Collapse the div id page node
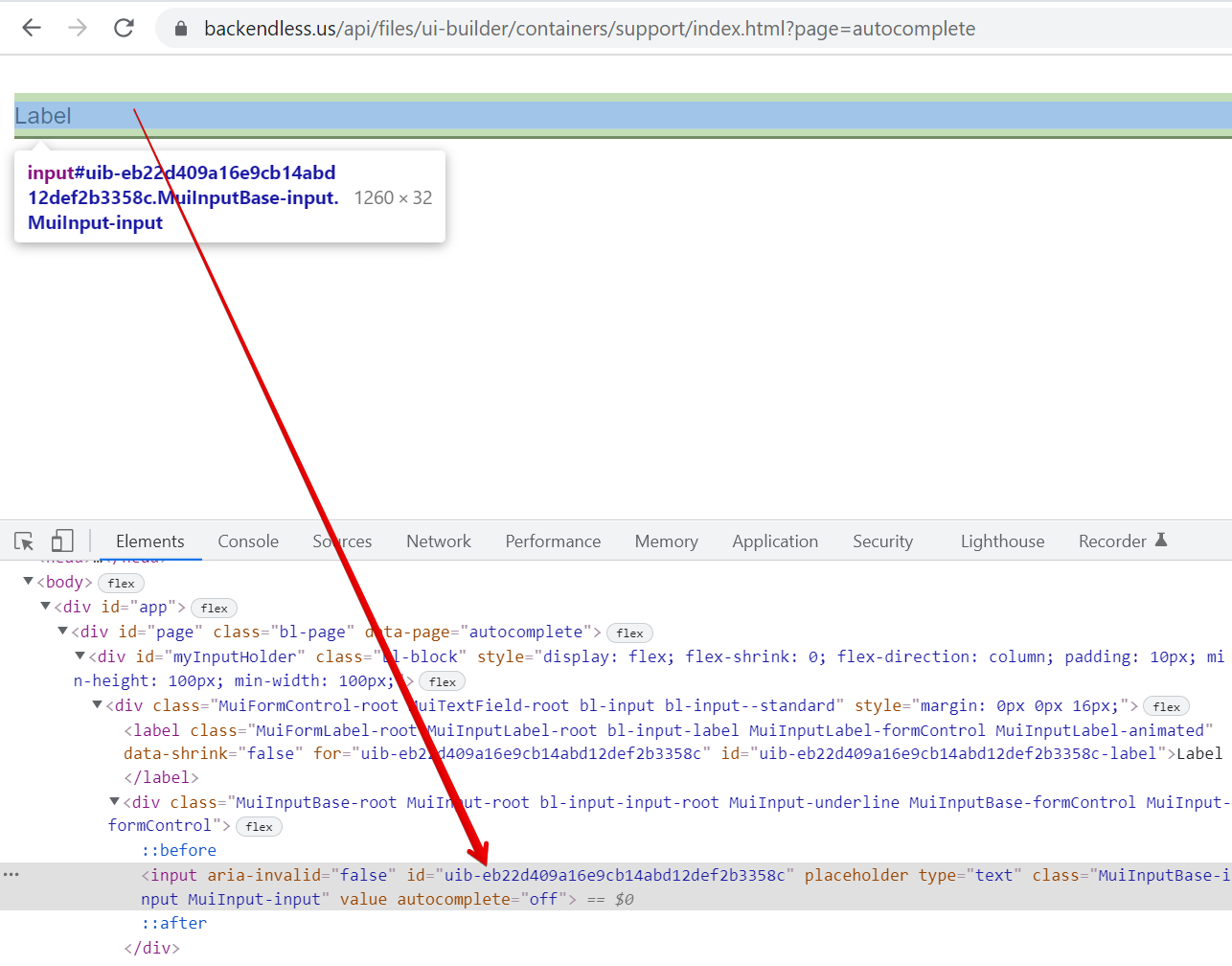The height and width of the screenshot is (966, 1232). [63, 632]
